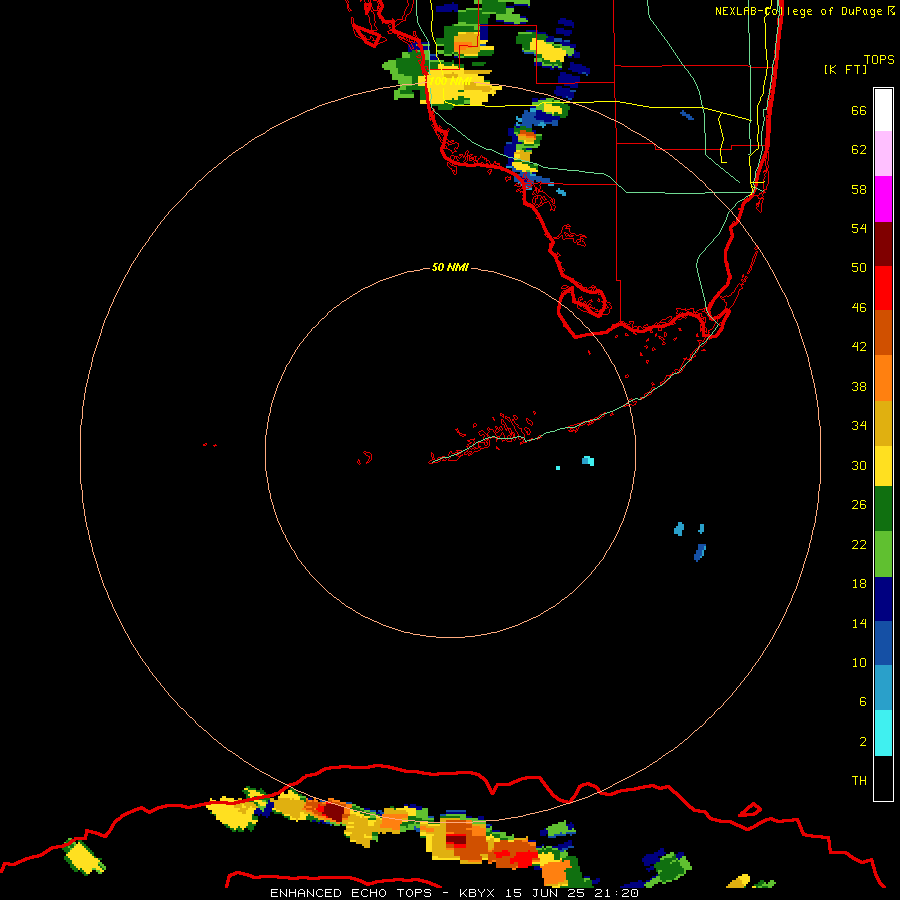Image resolution: width=900 pixels, height=900 pixels.
Task: Select the 30 legend value
Action: 859,465
